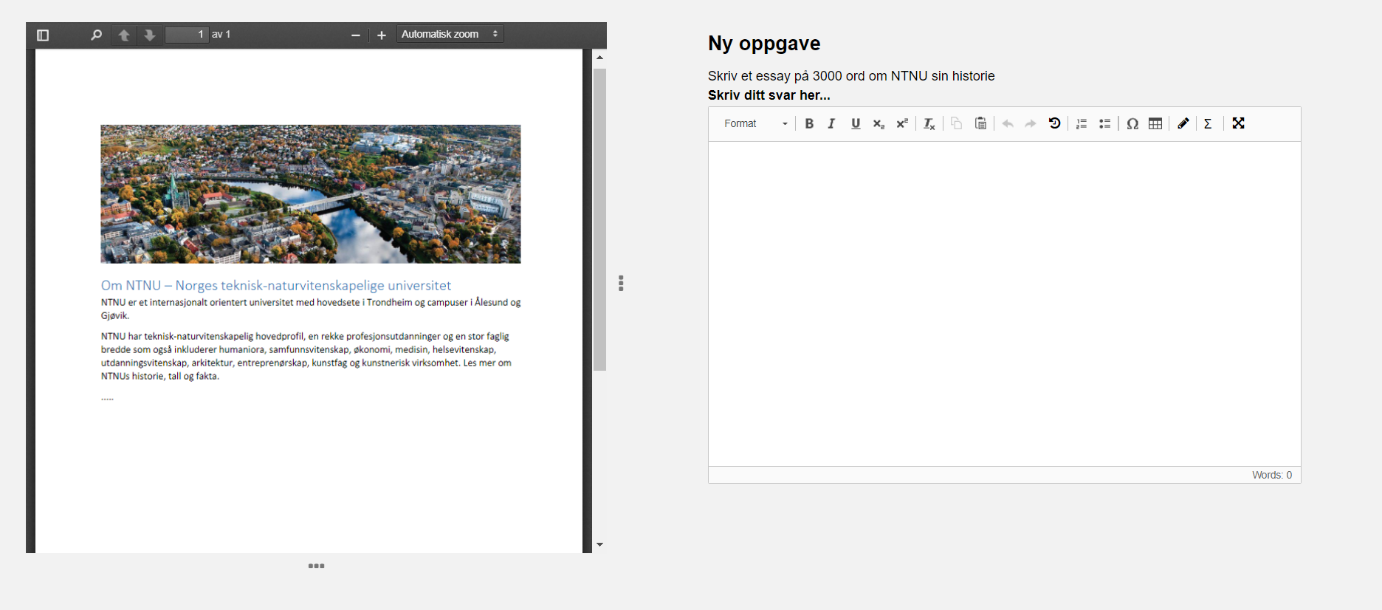The height and width of the screenshot is (610, 1382).
Task: Open the Automatisk zoom dropdown
Action: tap(450, 35)
